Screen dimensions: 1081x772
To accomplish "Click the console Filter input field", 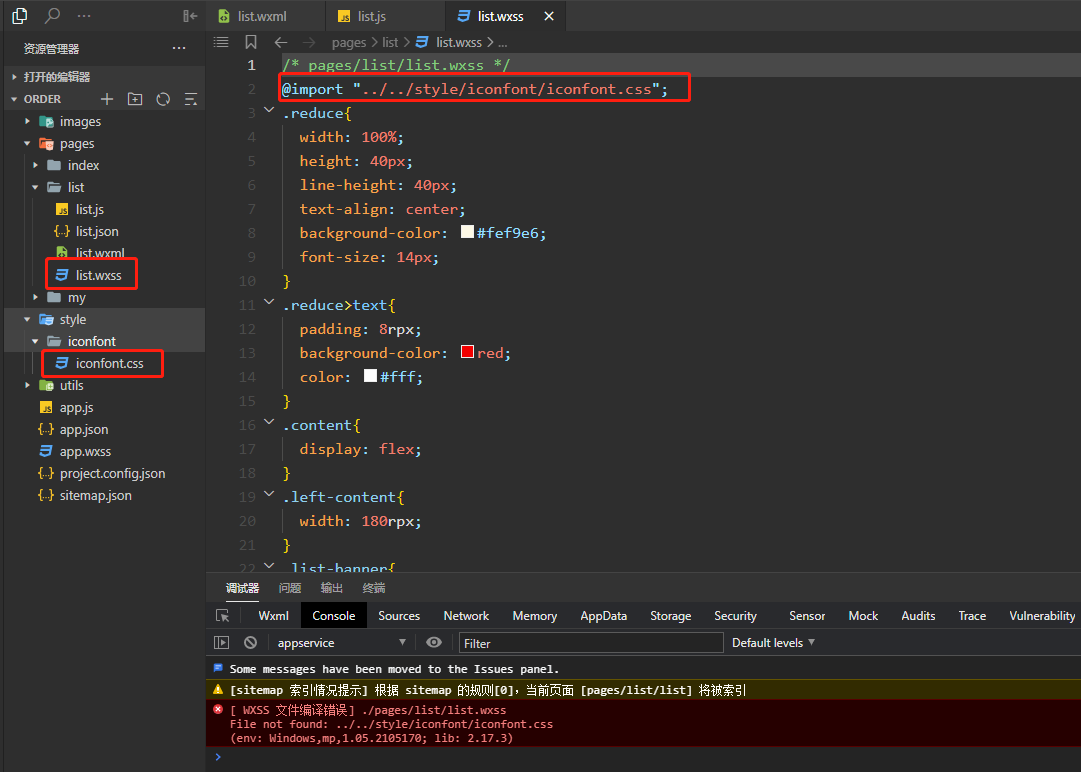I will tap(591, 643).
